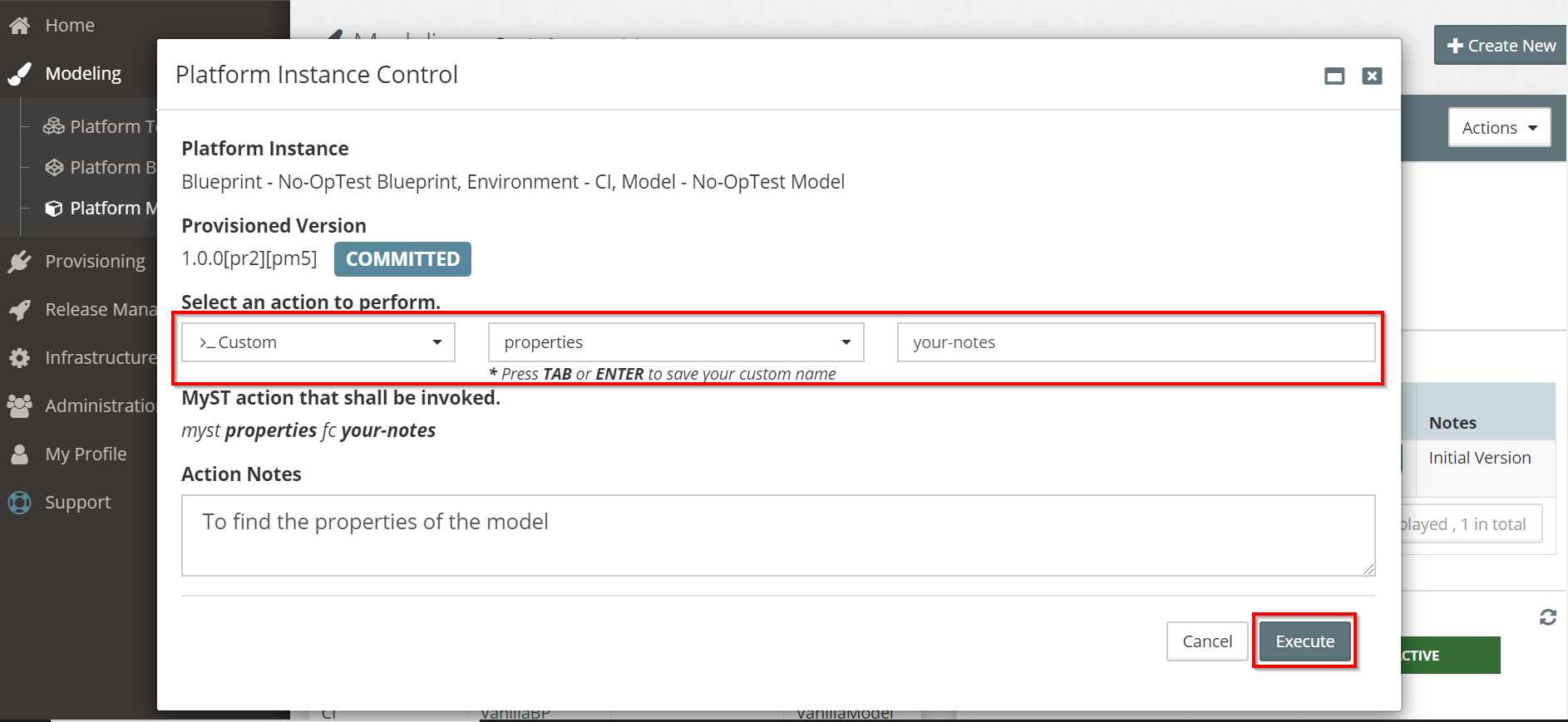The height and width of the screenshot is (722, 1568).
Task: Click the Modeling brush icon
Action: pos(20,74)
